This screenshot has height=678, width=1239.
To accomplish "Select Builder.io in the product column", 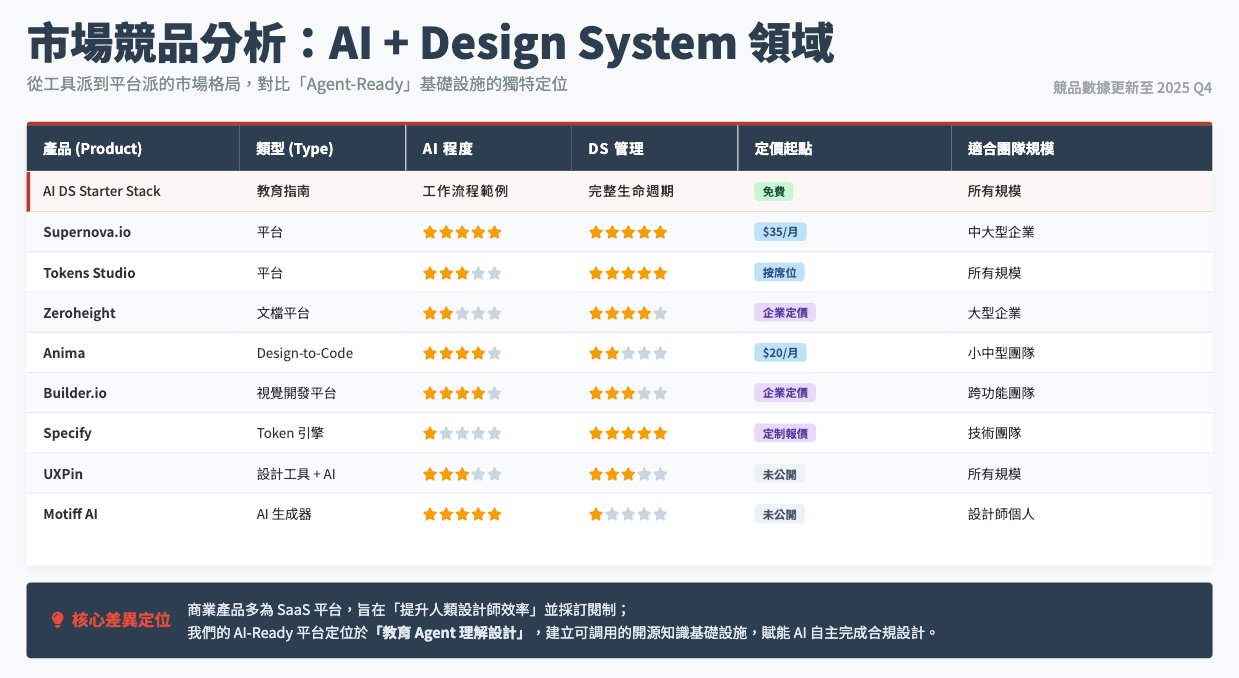I will tap(75, 393).
